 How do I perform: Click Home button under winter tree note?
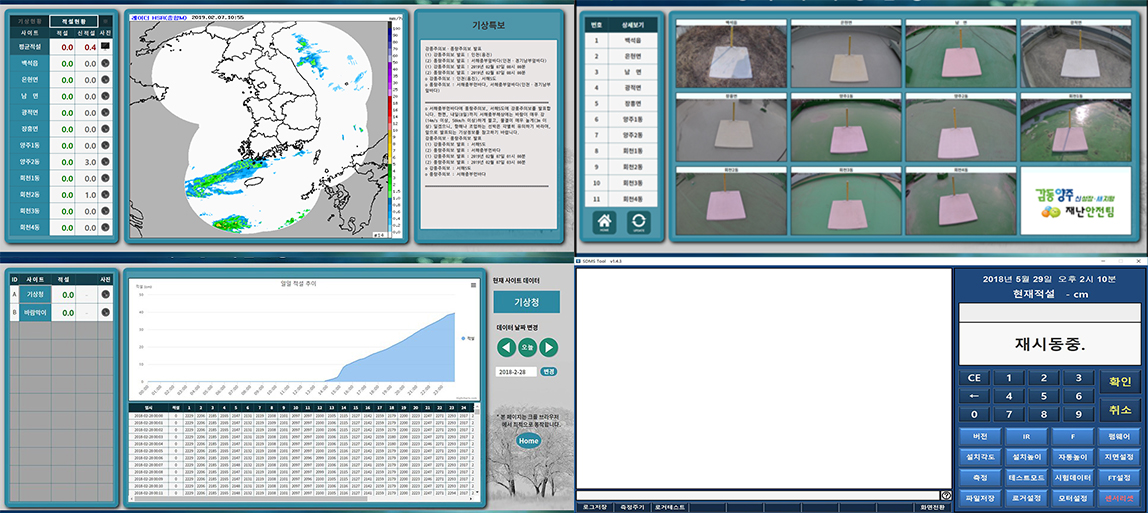(528, 441)
